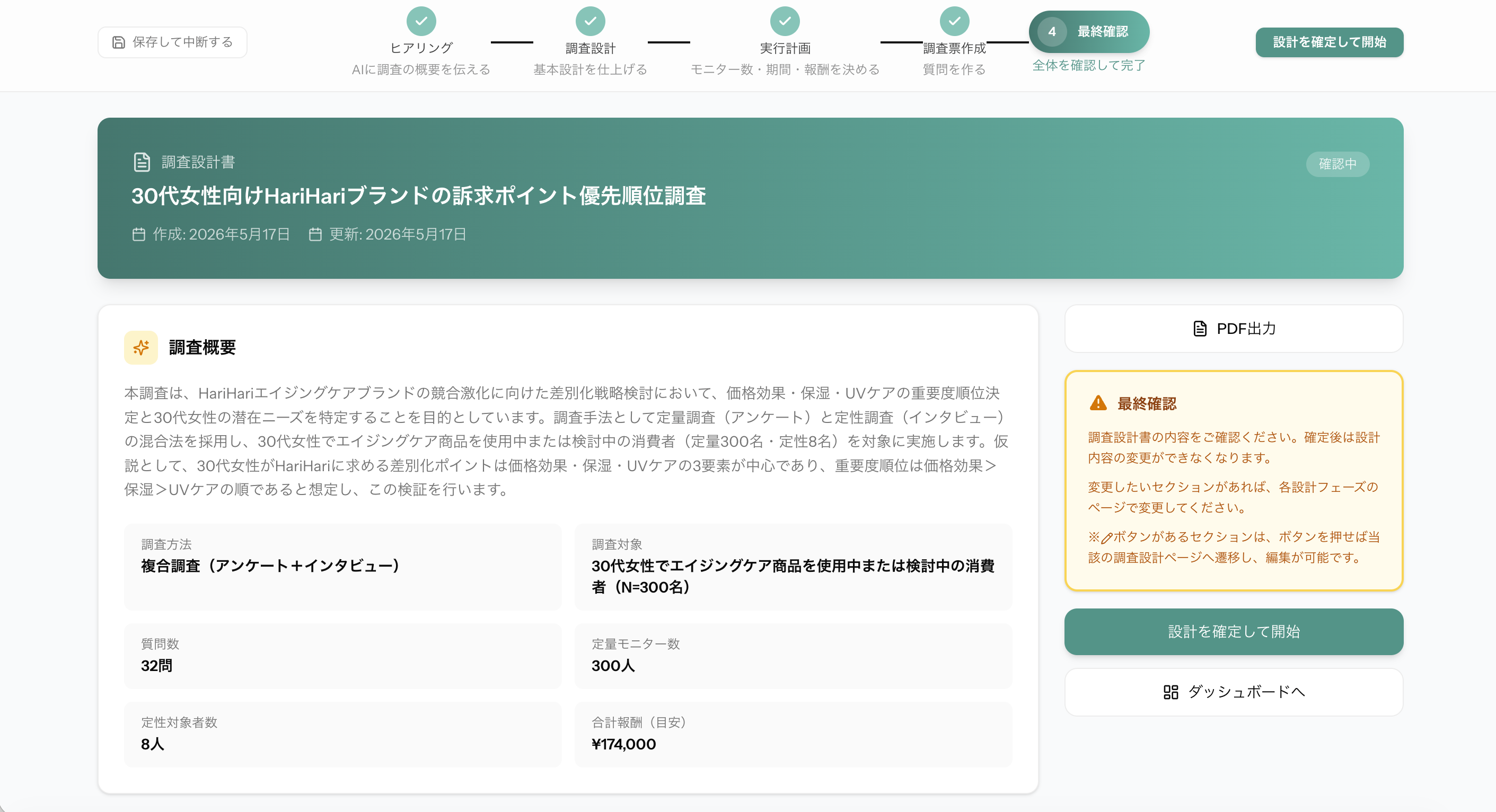Click the PDF file icon

pos(1200,329)
